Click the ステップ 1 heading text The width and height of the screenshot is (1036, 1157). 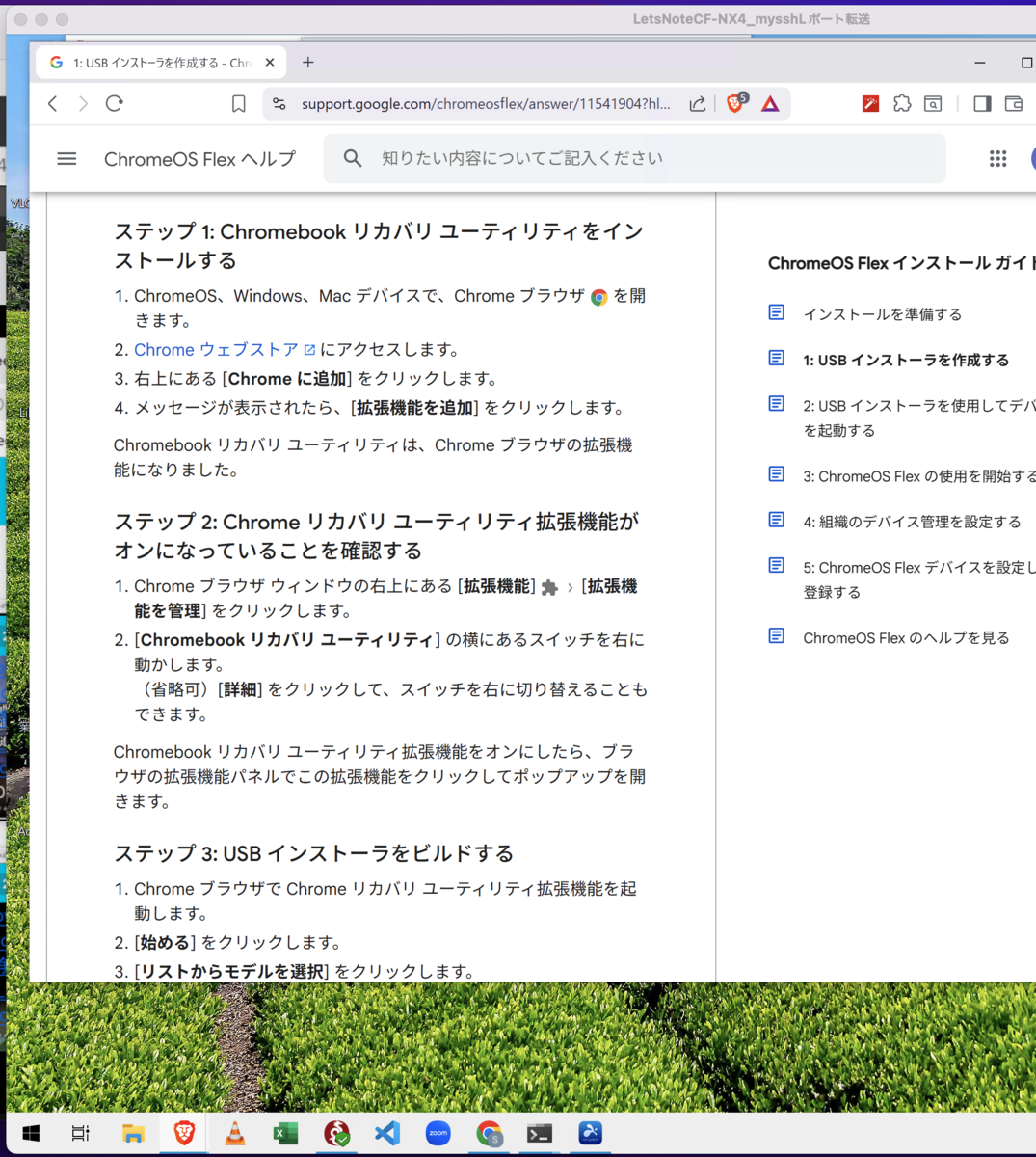pos(379,246)
